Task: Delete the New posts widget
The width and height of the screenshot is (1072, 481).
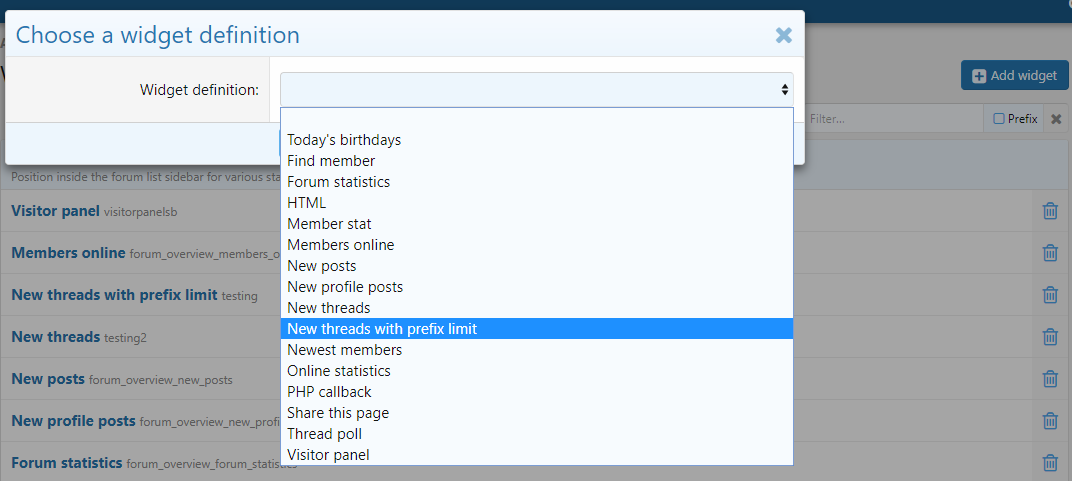Action: 1050,379
